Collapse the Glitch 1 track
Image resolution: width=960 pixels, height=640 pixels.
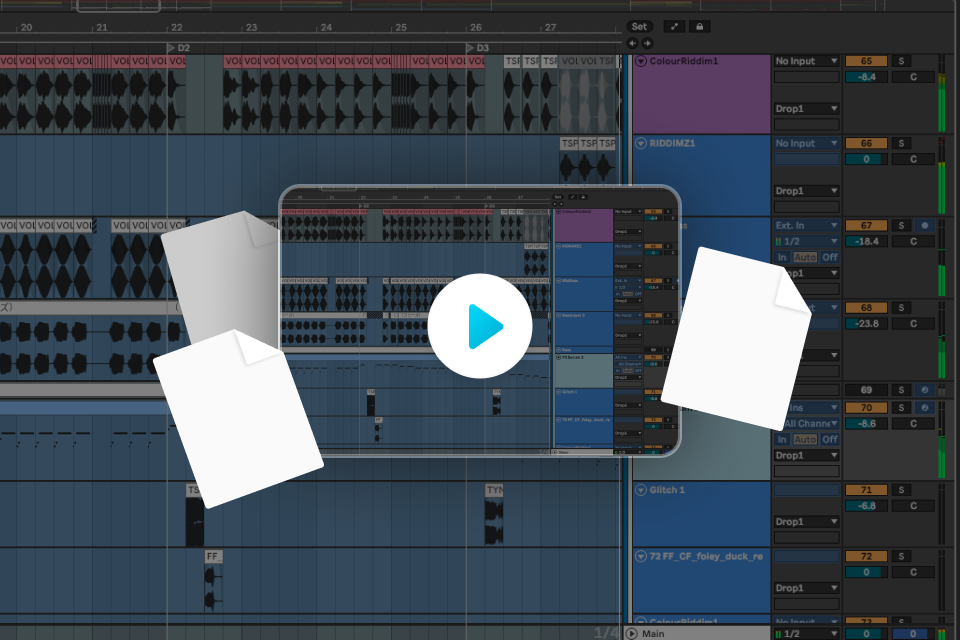tap(641, 490)
